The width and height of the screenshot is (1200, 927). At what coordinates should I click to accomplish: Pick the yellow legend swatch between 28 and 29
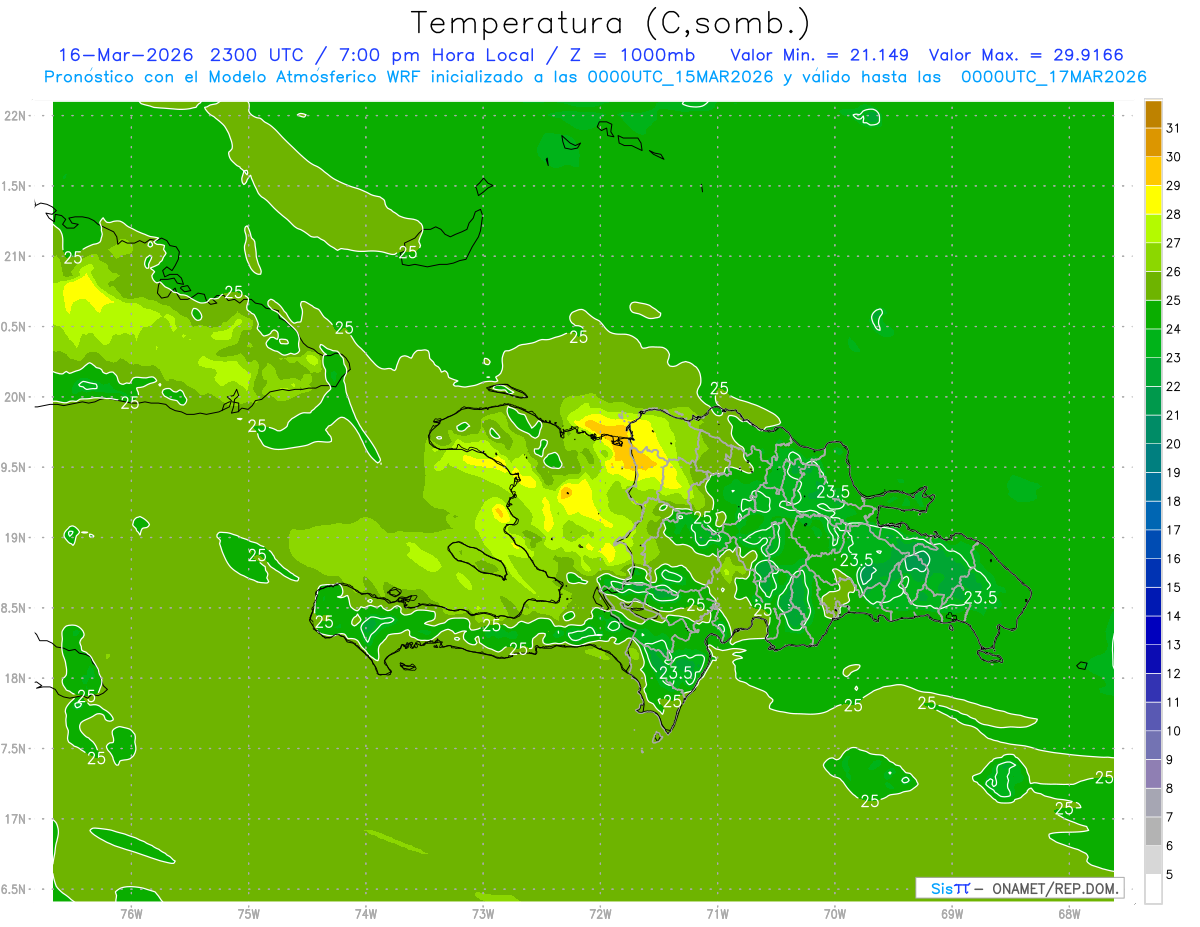(1153, 200)
